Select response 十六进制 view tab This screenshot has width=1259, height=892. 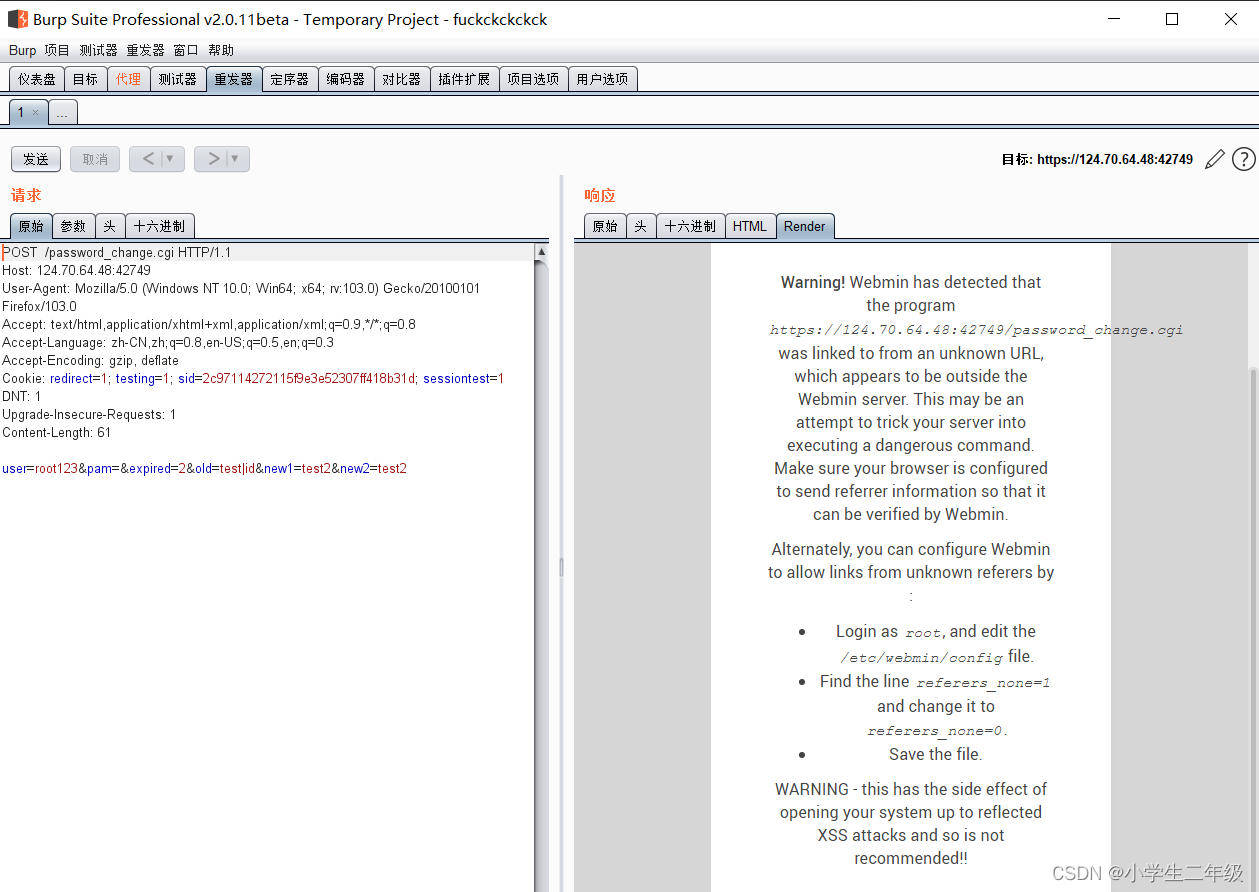point(690,226)
